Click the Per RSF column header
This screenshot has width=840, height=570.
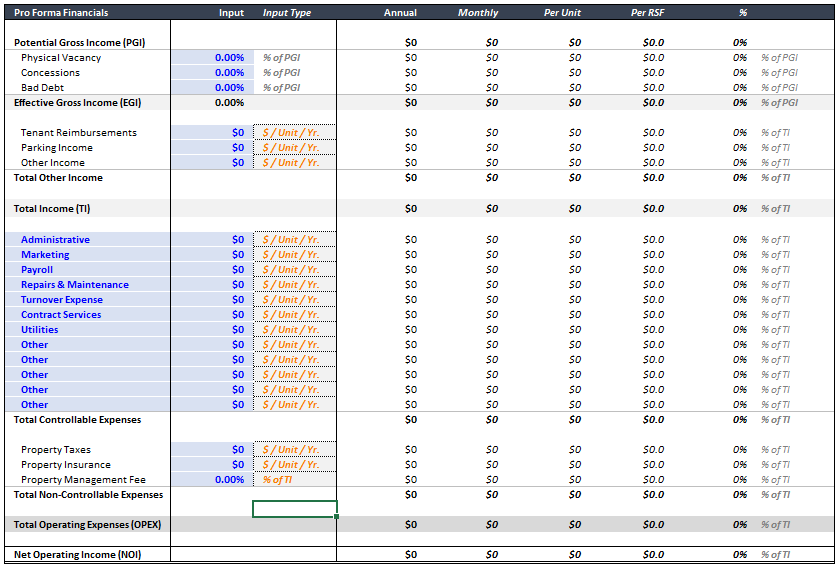pos(647,12)
